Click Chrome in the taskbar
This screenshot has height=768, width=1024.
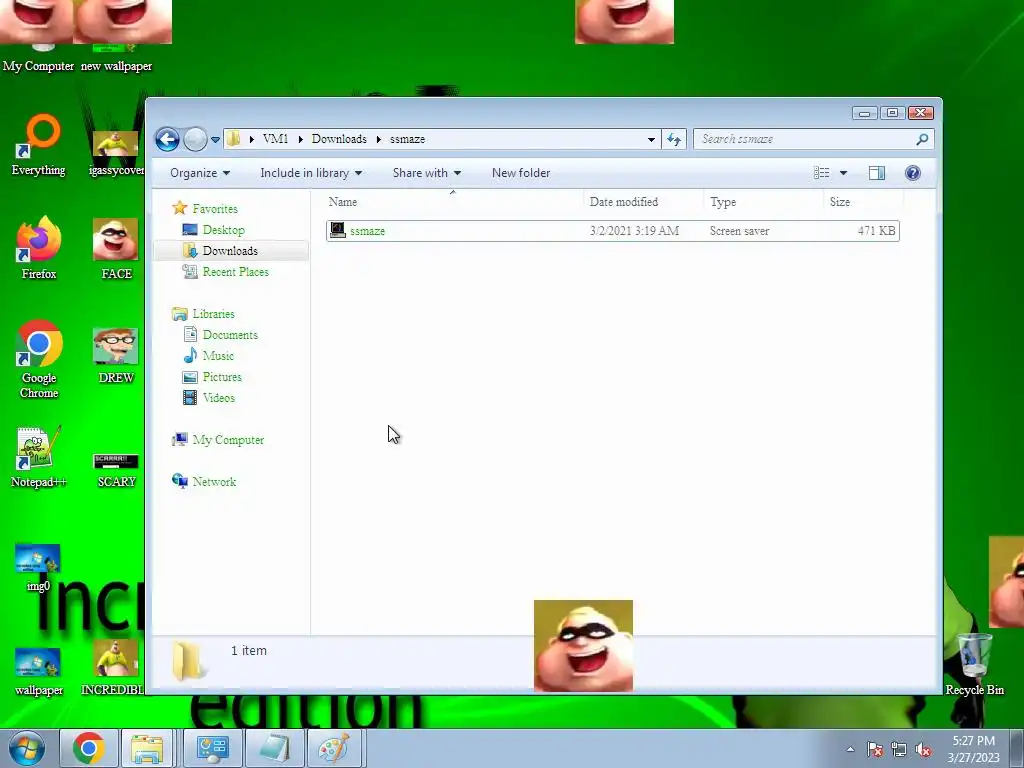coord(89,748)
